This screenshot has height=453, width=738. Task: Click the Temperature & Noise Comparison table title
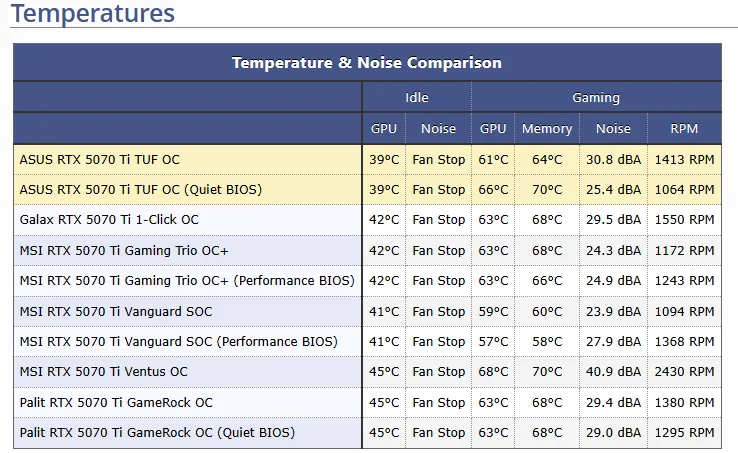[x=367, y=63]
